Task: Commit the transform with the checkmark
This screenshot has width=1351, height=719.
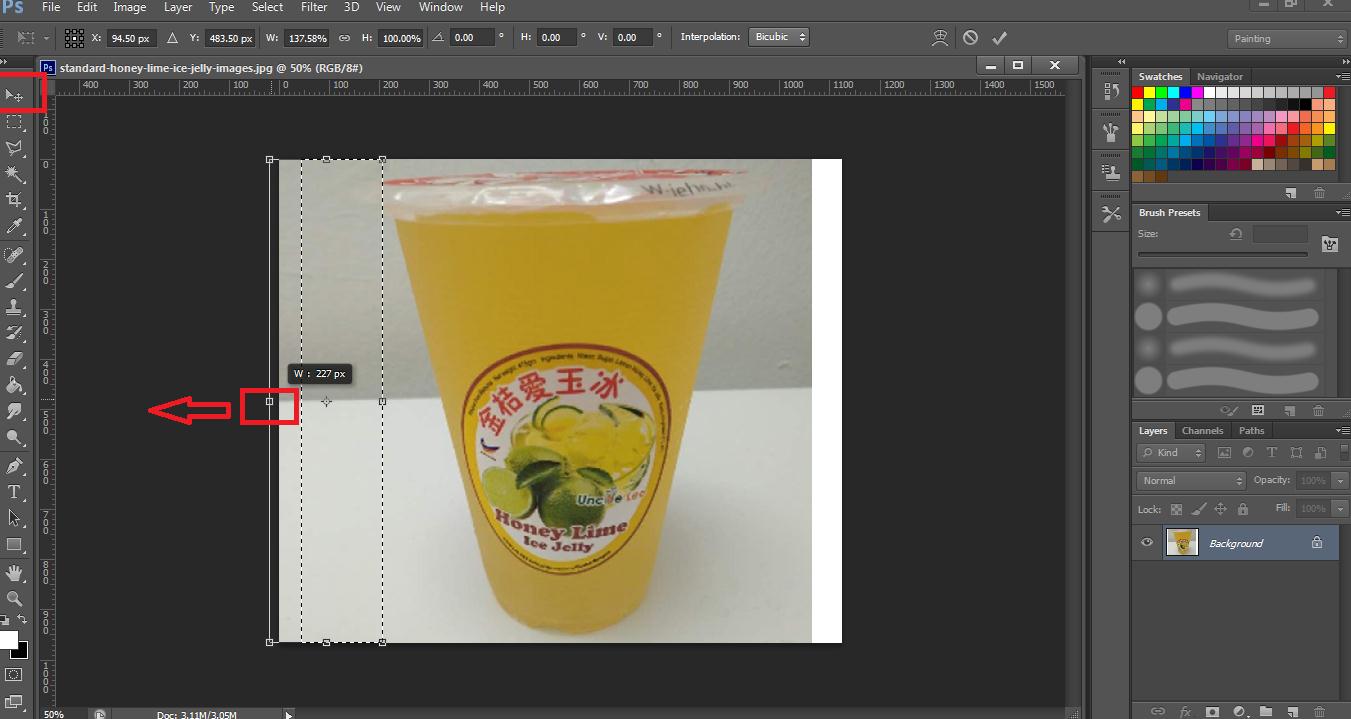Action: coord(999,38)
